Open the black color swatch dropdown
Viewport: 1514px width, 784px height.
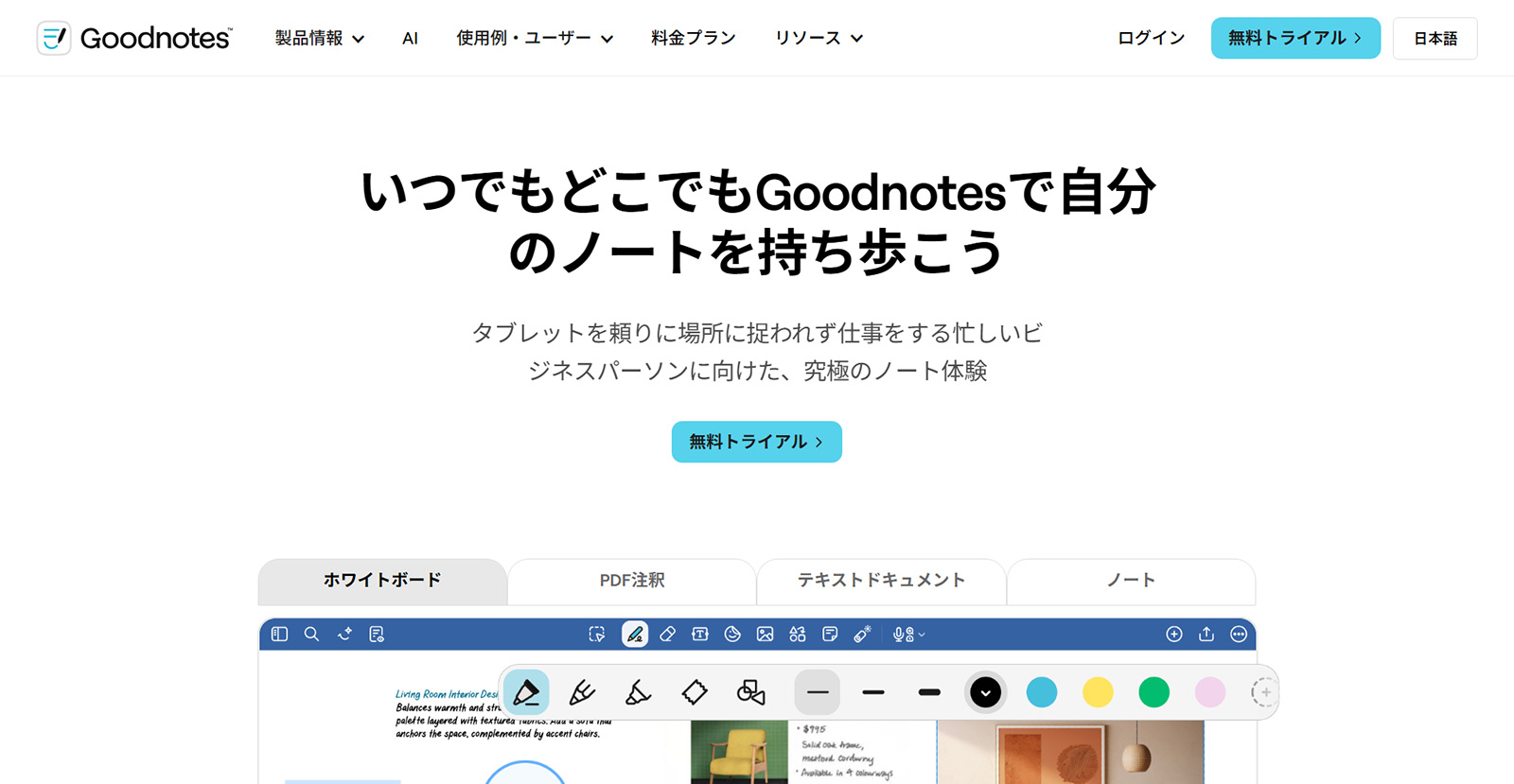[985, 692]
